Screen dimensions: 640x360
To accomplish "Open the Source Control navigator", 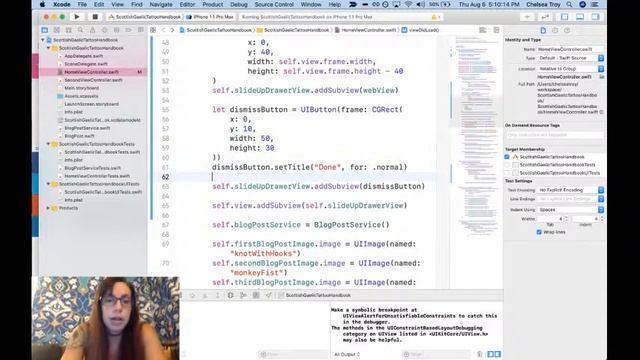I will point(57,30).
